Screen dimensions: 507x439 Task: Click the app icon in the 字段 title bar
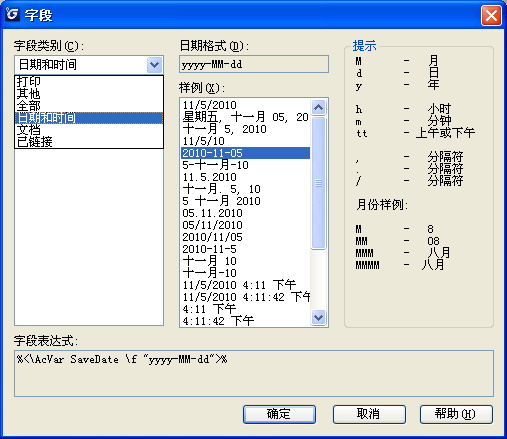12,14
